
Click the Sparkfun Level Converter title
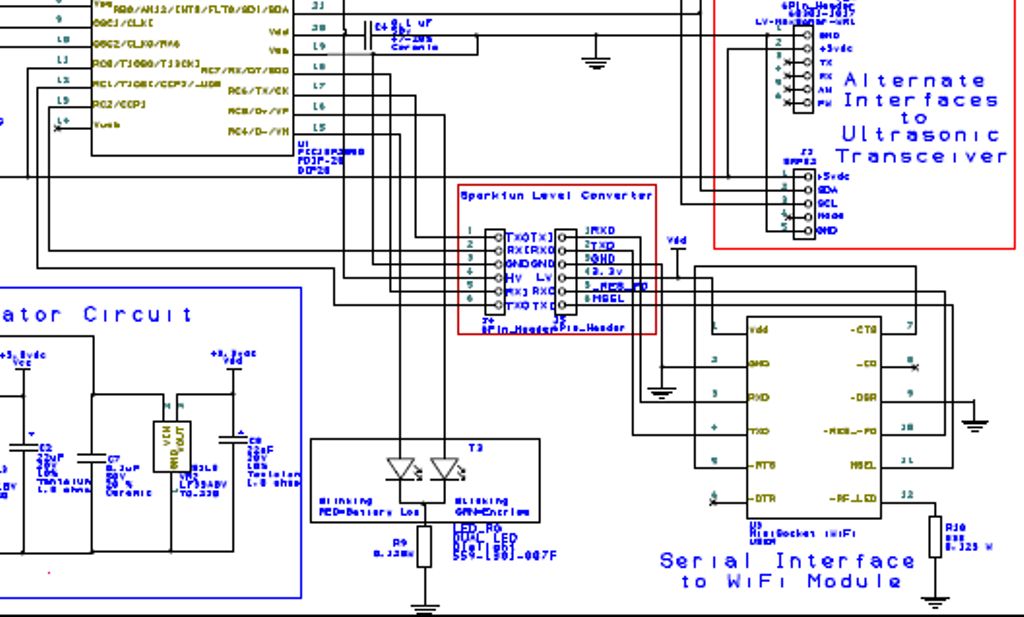556,196
